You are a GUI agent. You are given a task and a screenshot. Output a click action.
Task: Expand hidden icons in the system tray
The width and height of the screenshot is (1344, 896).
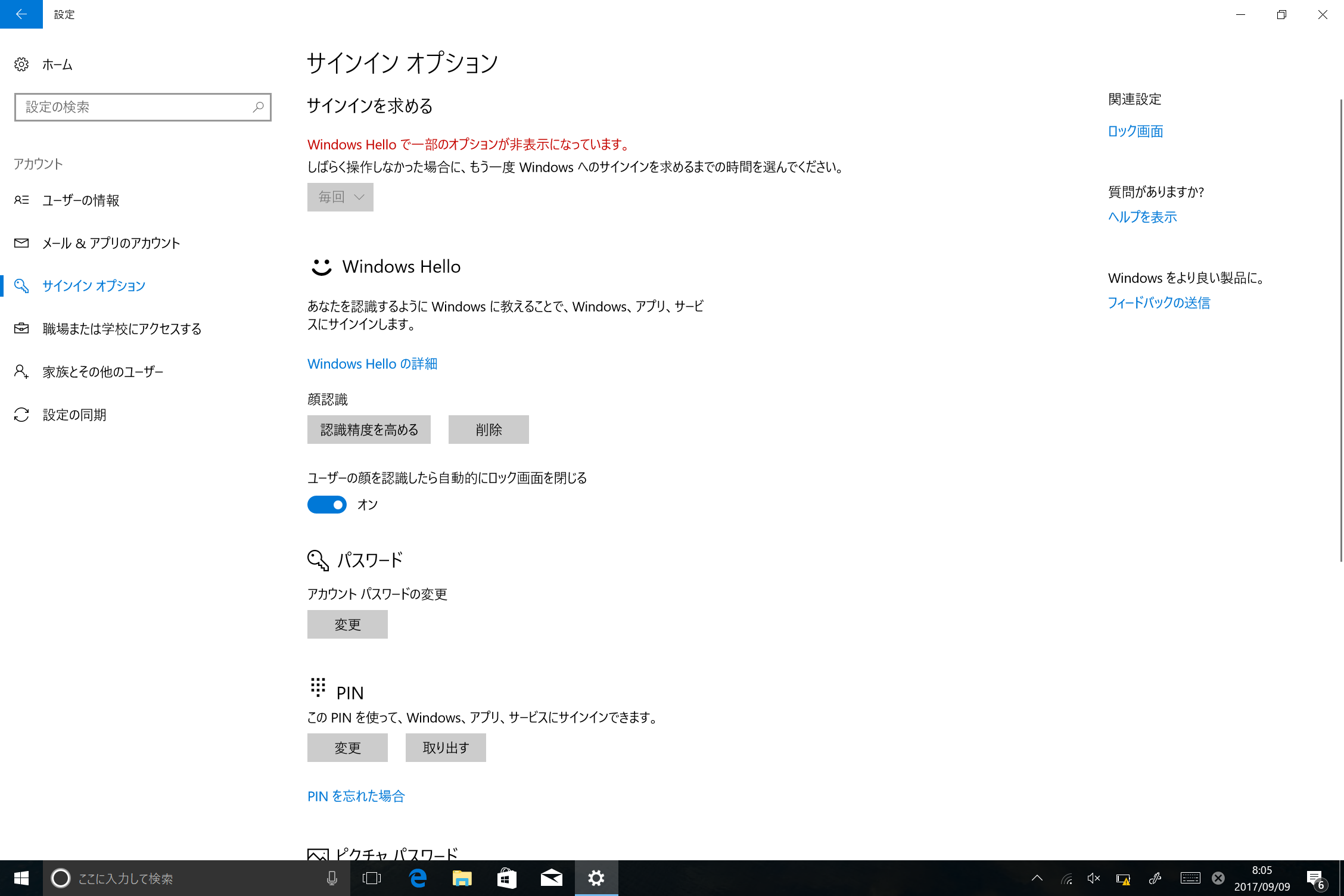click(1037, 878)
